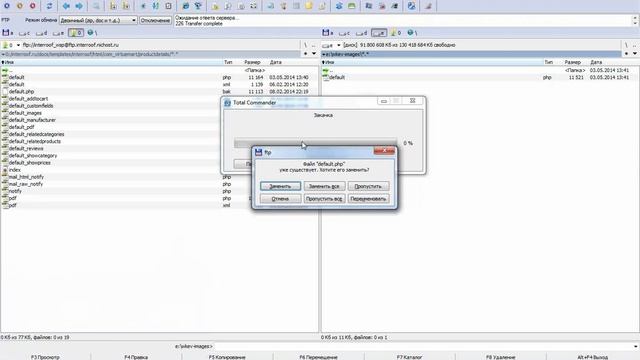Open command line history dropdown
Screen dimensions: 640x360
click(635, 347)
